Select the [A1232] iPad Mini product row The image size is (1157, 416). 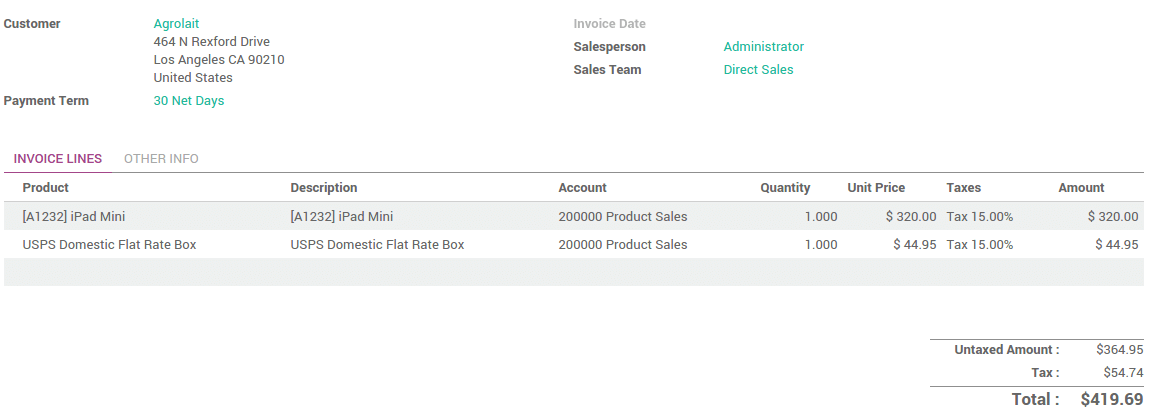[x=74, y=216]
